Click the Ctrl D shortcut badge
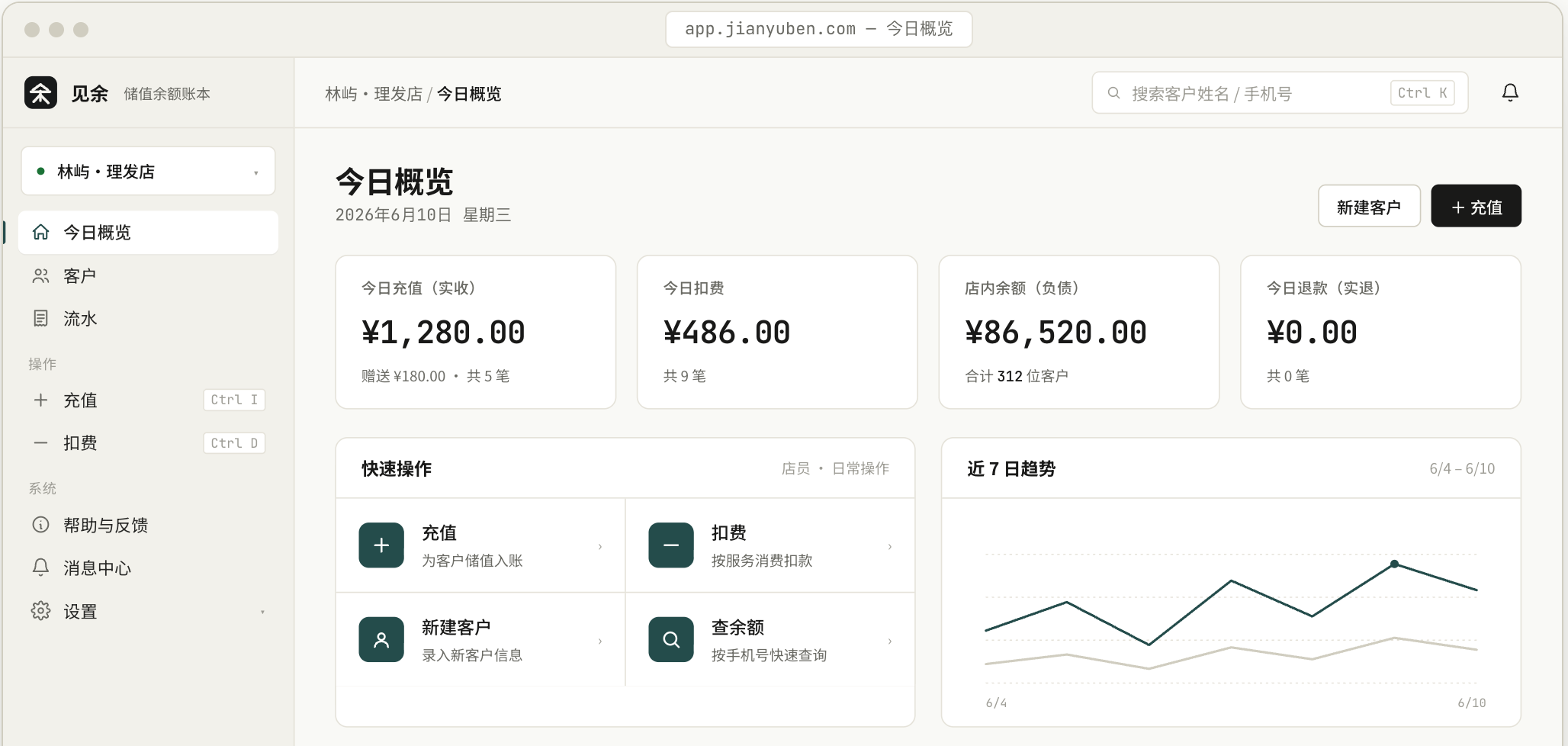The width and height of the screenshot is (1568, 746). pyautogui.click(x=234, y=442)
